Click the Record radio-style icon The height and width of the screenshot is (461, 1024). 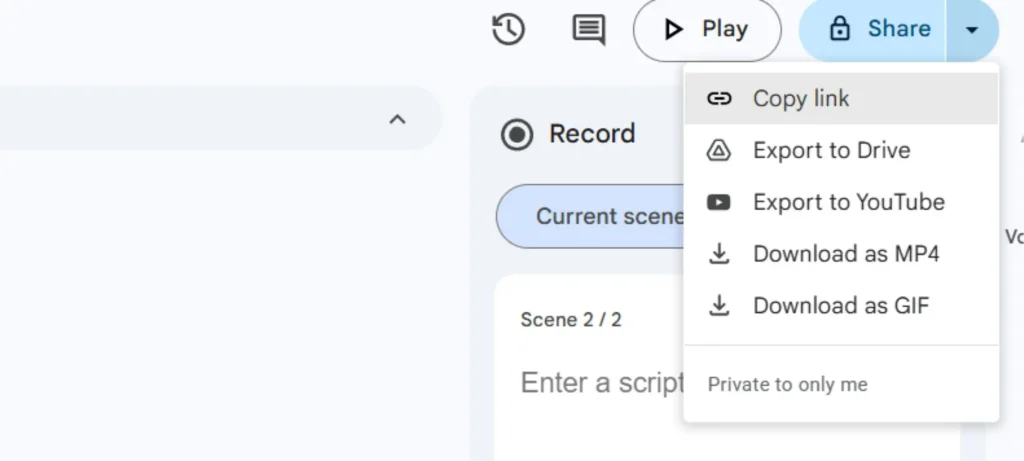[x=517, y=134]
